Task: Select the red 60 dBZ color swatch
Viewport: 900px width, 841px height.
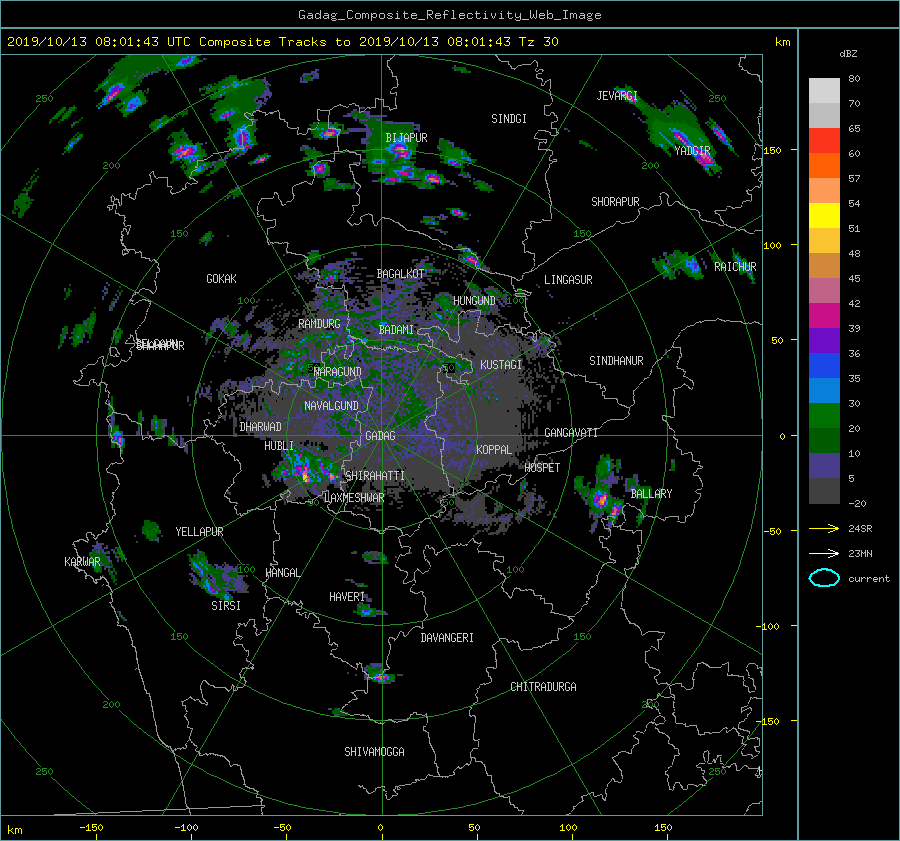Action: pyautogui.click(x=824, y=141)
